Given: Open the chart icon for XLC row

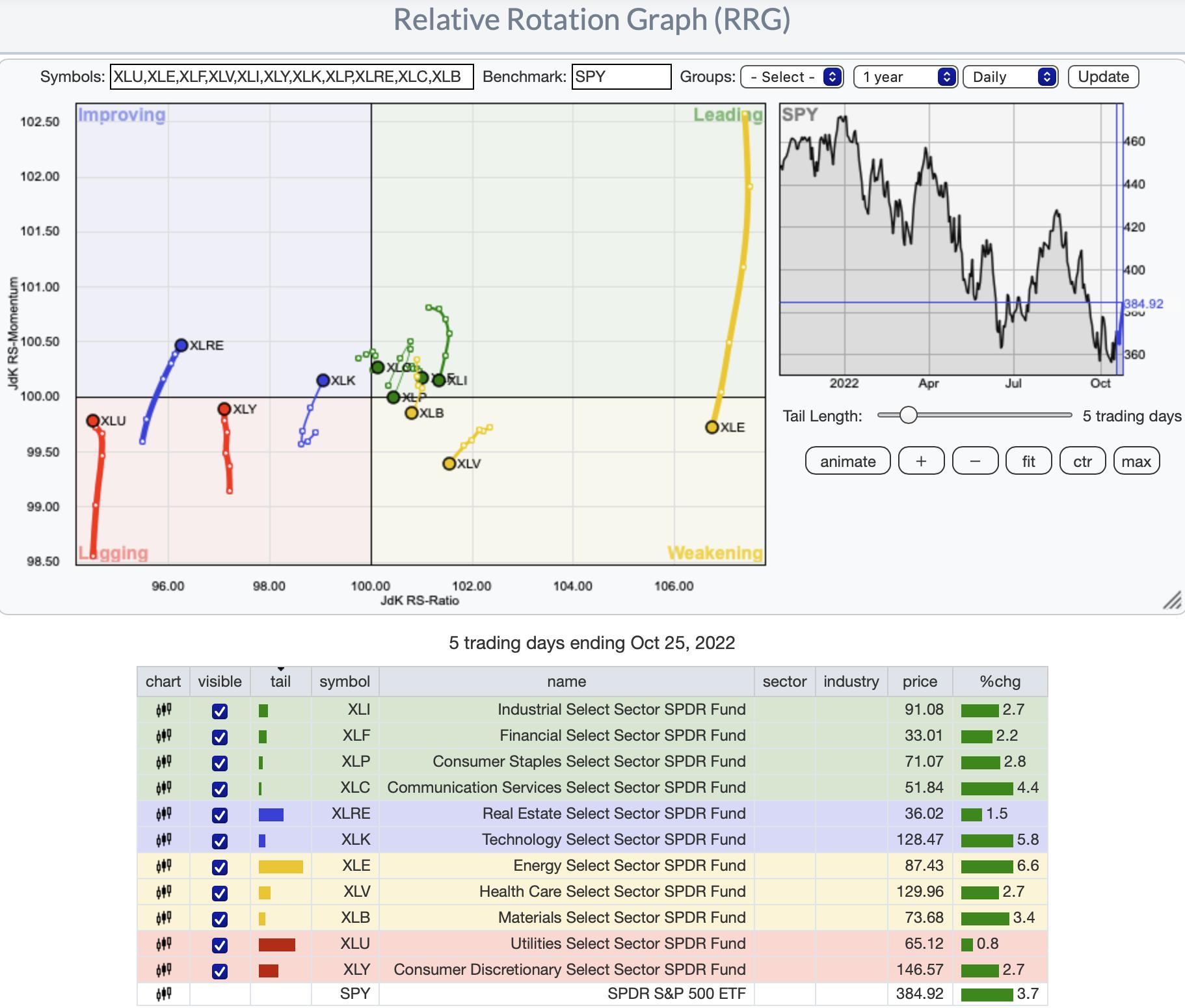Looking at the screenshot, I should 163,788.
